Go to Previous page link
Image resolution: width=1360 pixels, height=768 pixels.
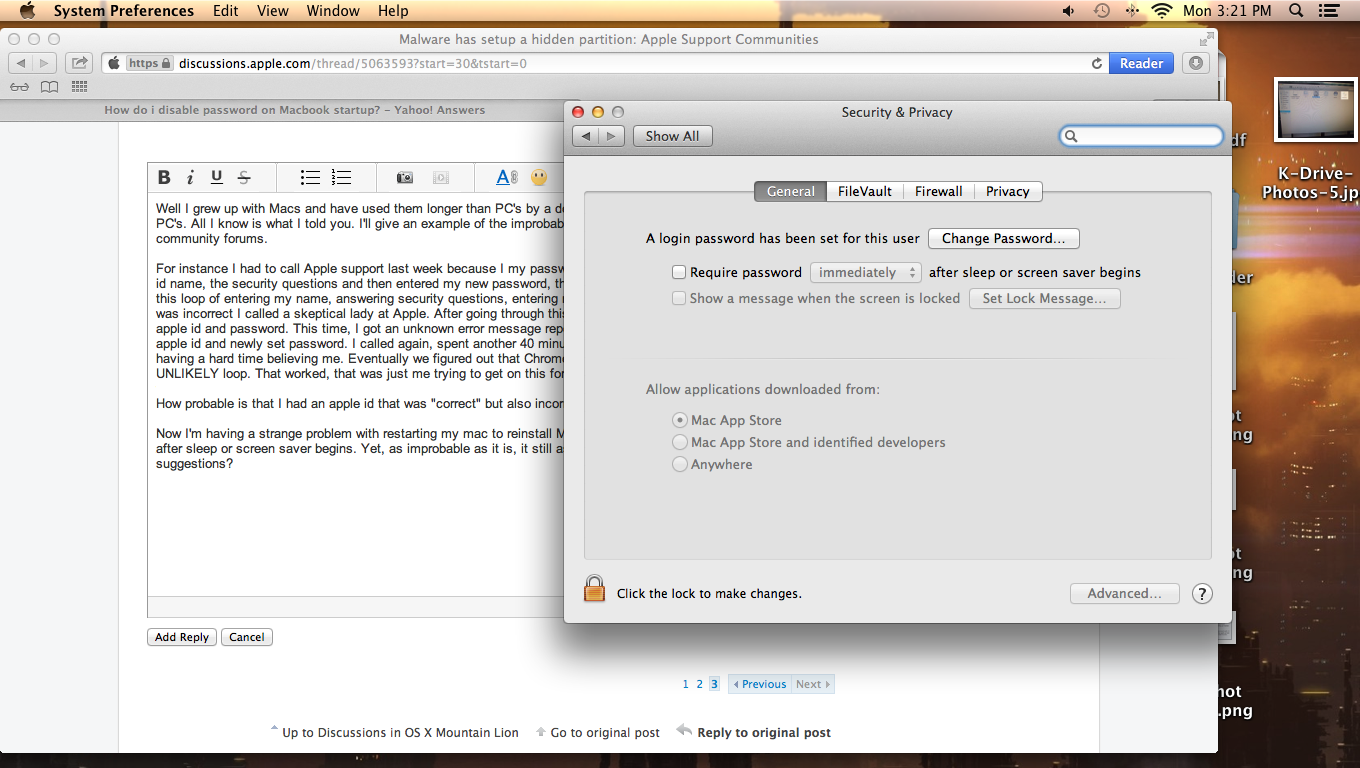coord(759,684)
